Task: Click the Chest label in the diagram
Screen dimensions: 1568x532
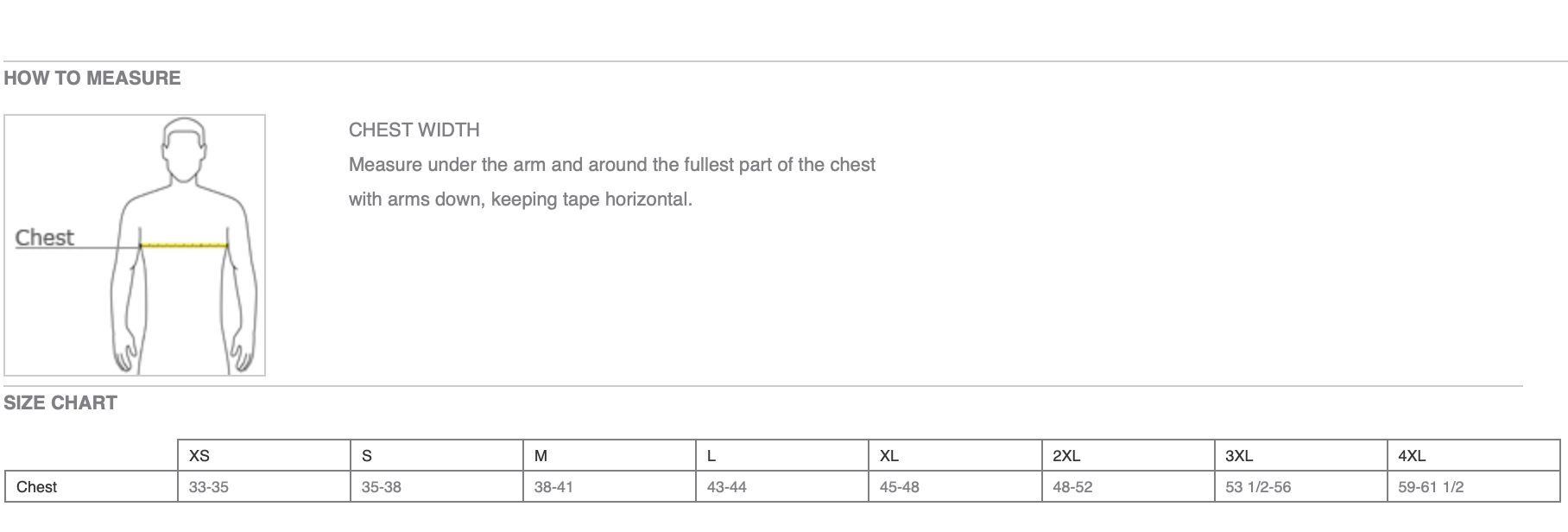Action: point(45,237)
